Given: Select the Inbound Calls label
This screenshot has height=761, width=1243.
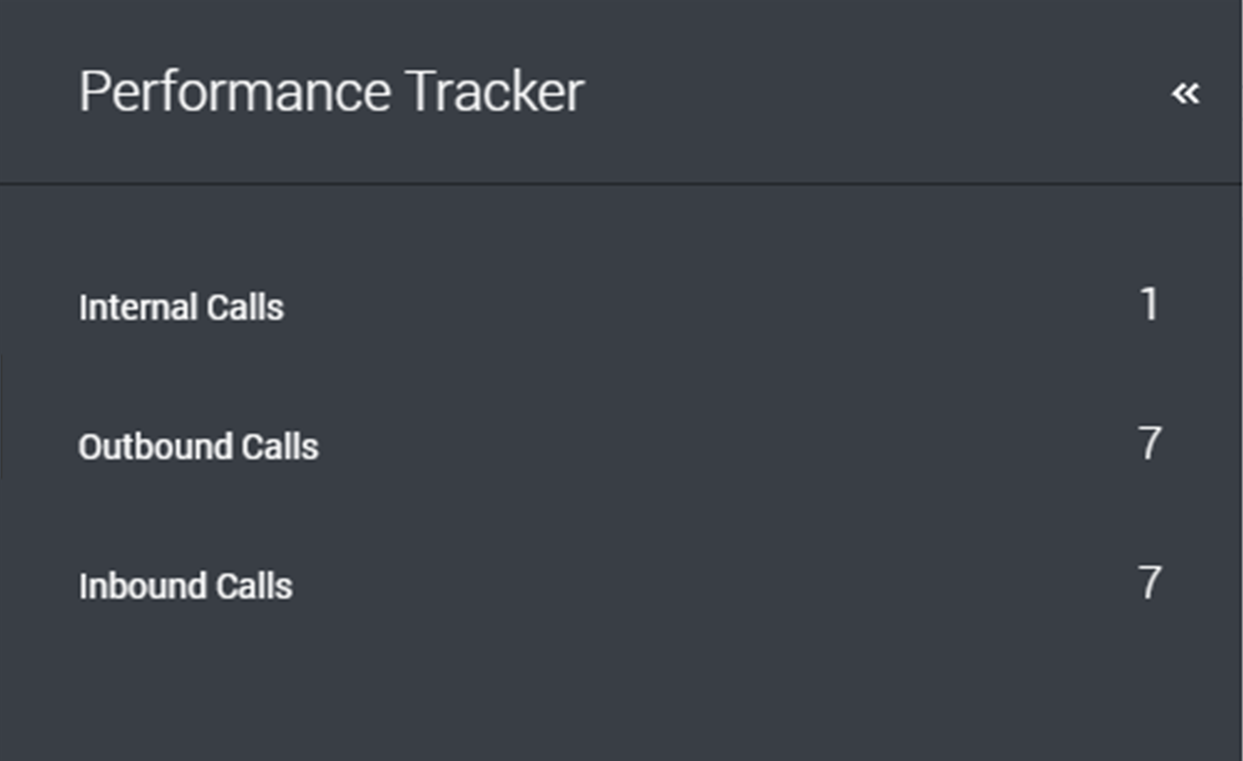Looking at the screenshot, I should tap(185, 585).
